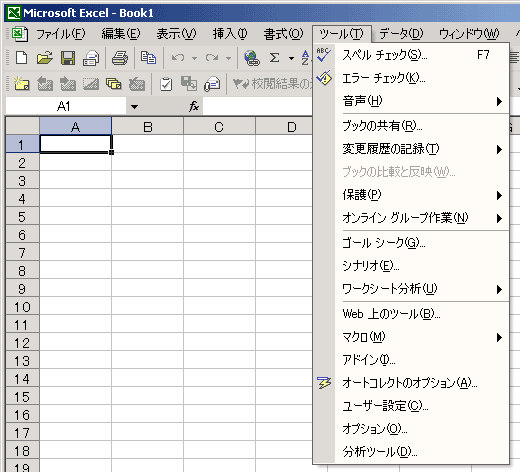Select Web 上のツール(B) menu entry
Screen dimensions: 520x472
click(411, 314)
